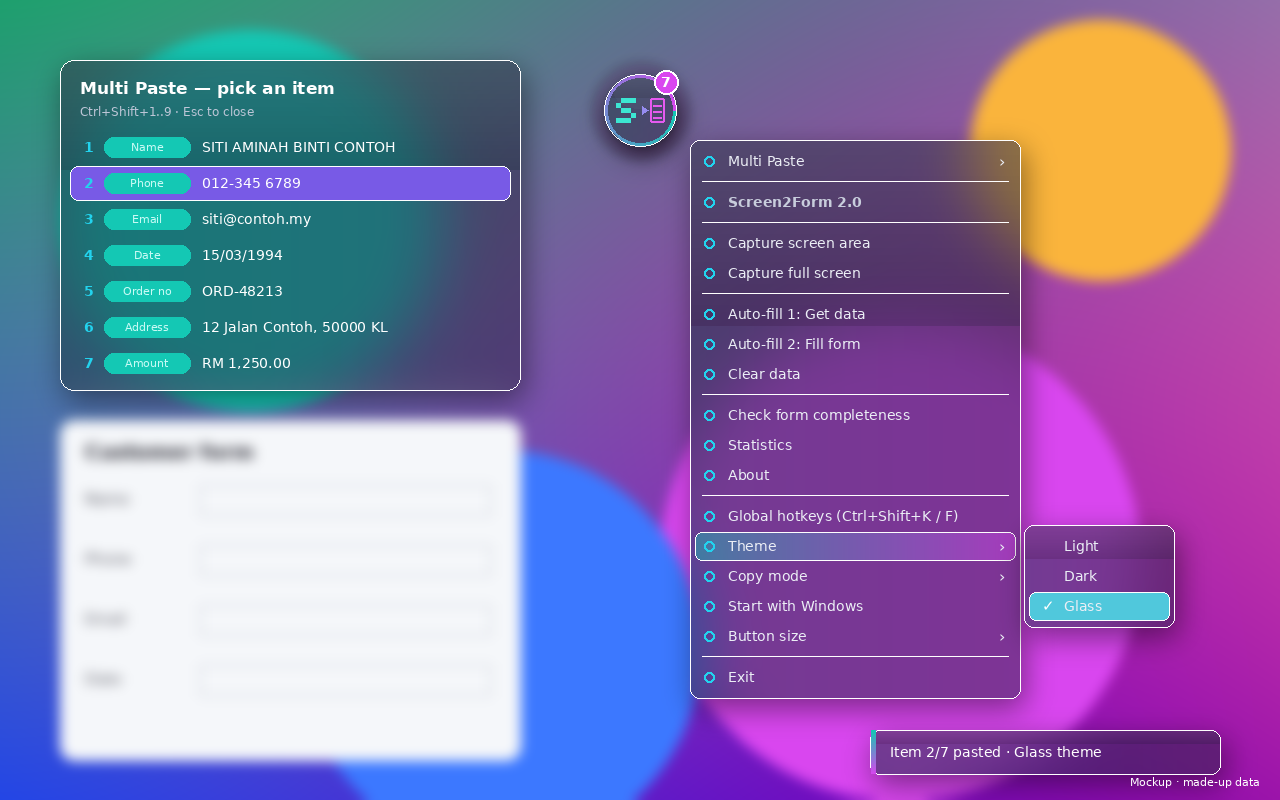Select the Dark theme
1280x800 pixels.
1099,576
